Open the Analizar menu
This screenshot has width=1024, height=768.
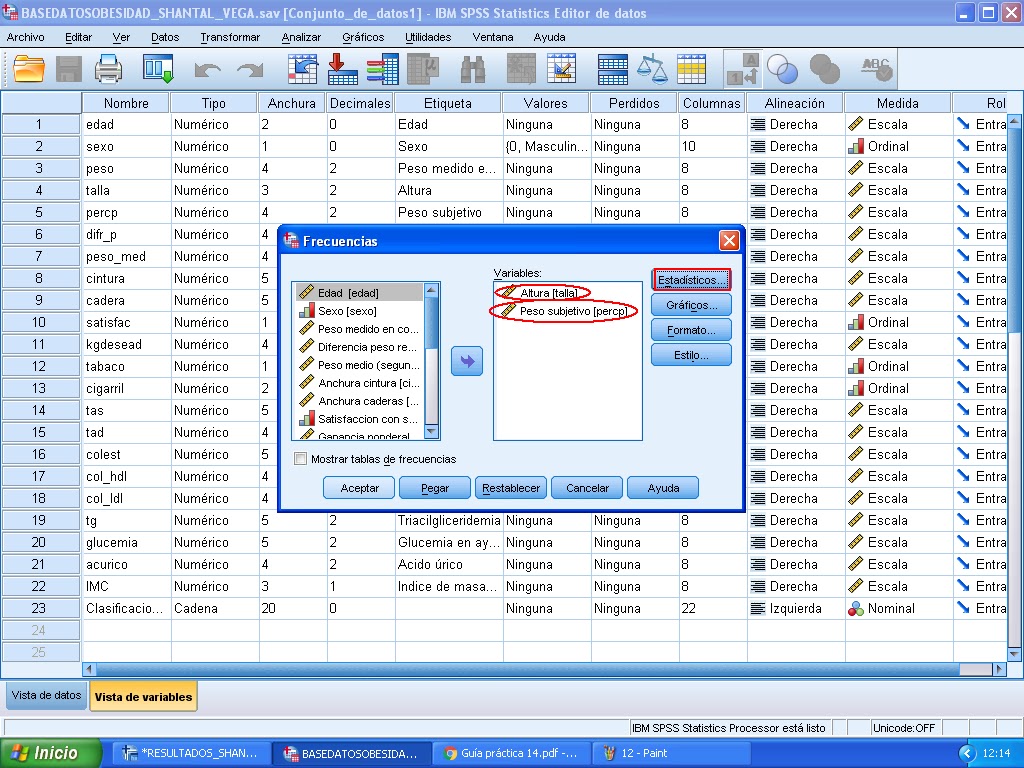tap(301, 37)
